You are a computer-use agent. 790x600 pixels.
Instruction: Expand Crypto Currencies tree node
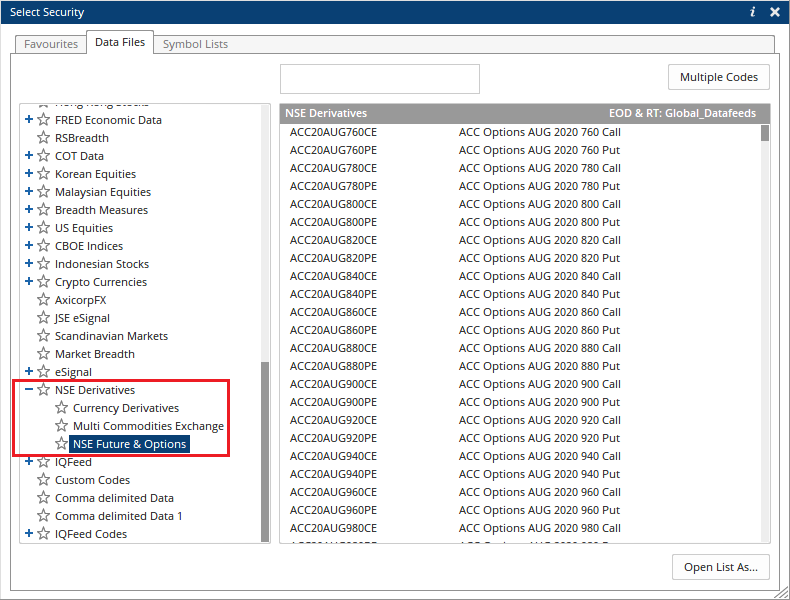coord(29,281)
